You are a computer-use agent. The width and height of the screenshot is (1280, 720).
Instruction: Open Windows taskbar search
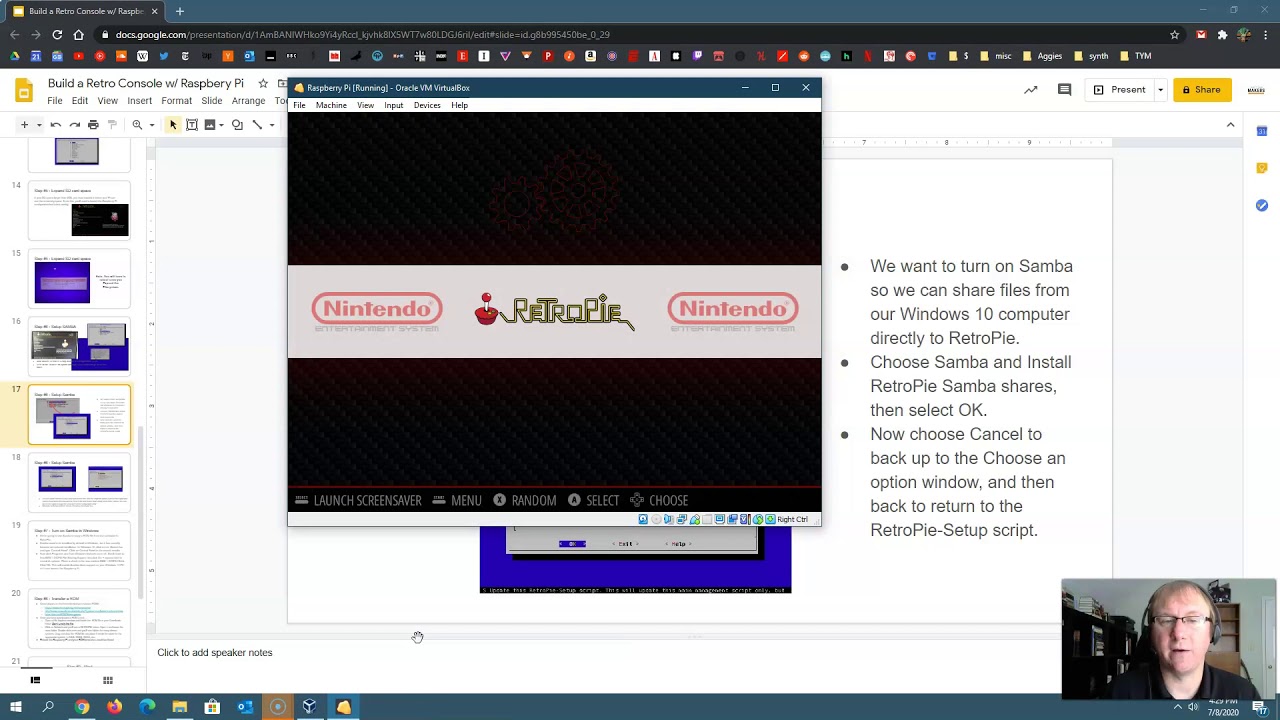coord(48,707)
